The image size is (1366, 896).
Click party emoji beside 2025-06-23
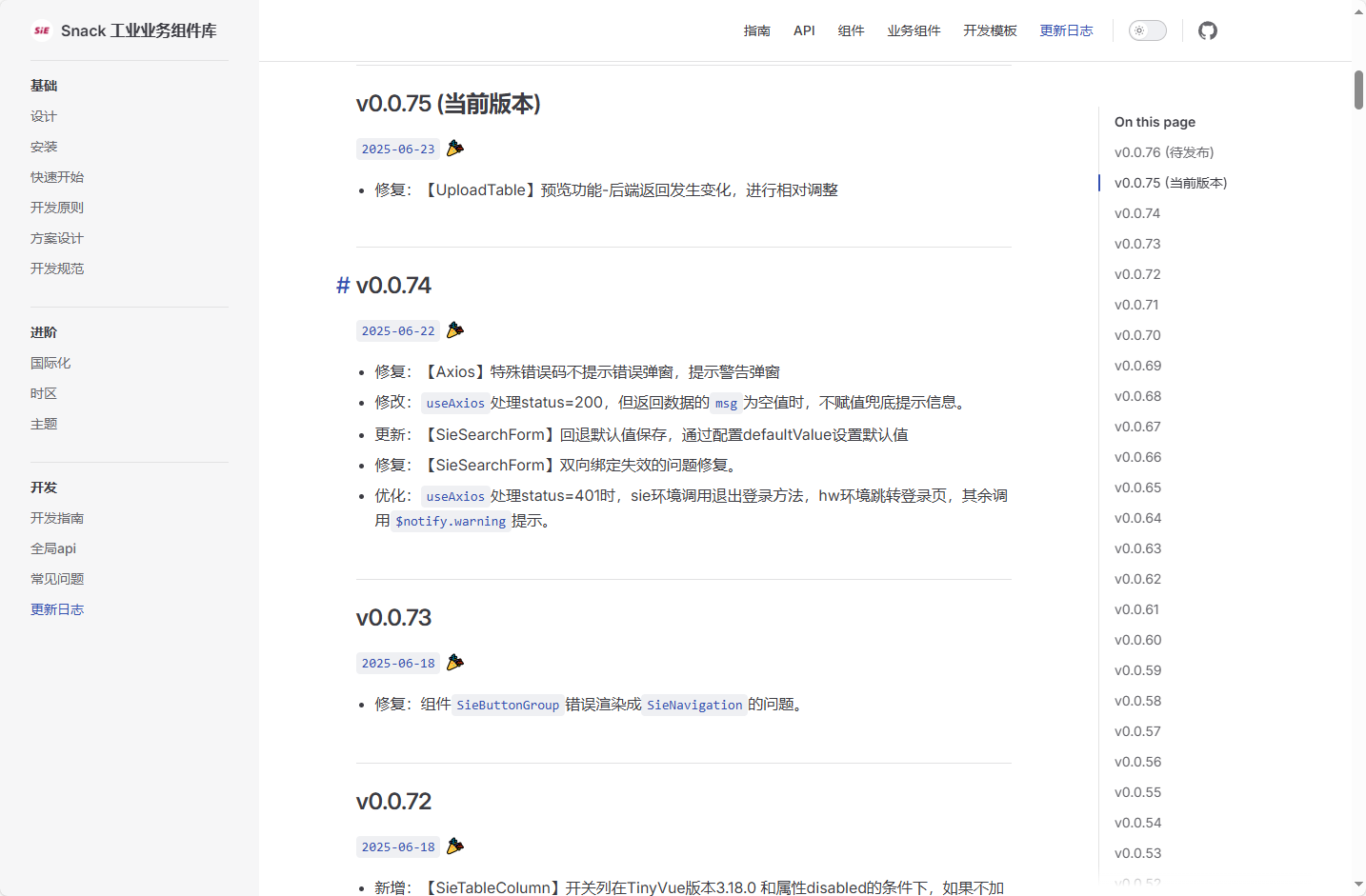coord(455,148)
